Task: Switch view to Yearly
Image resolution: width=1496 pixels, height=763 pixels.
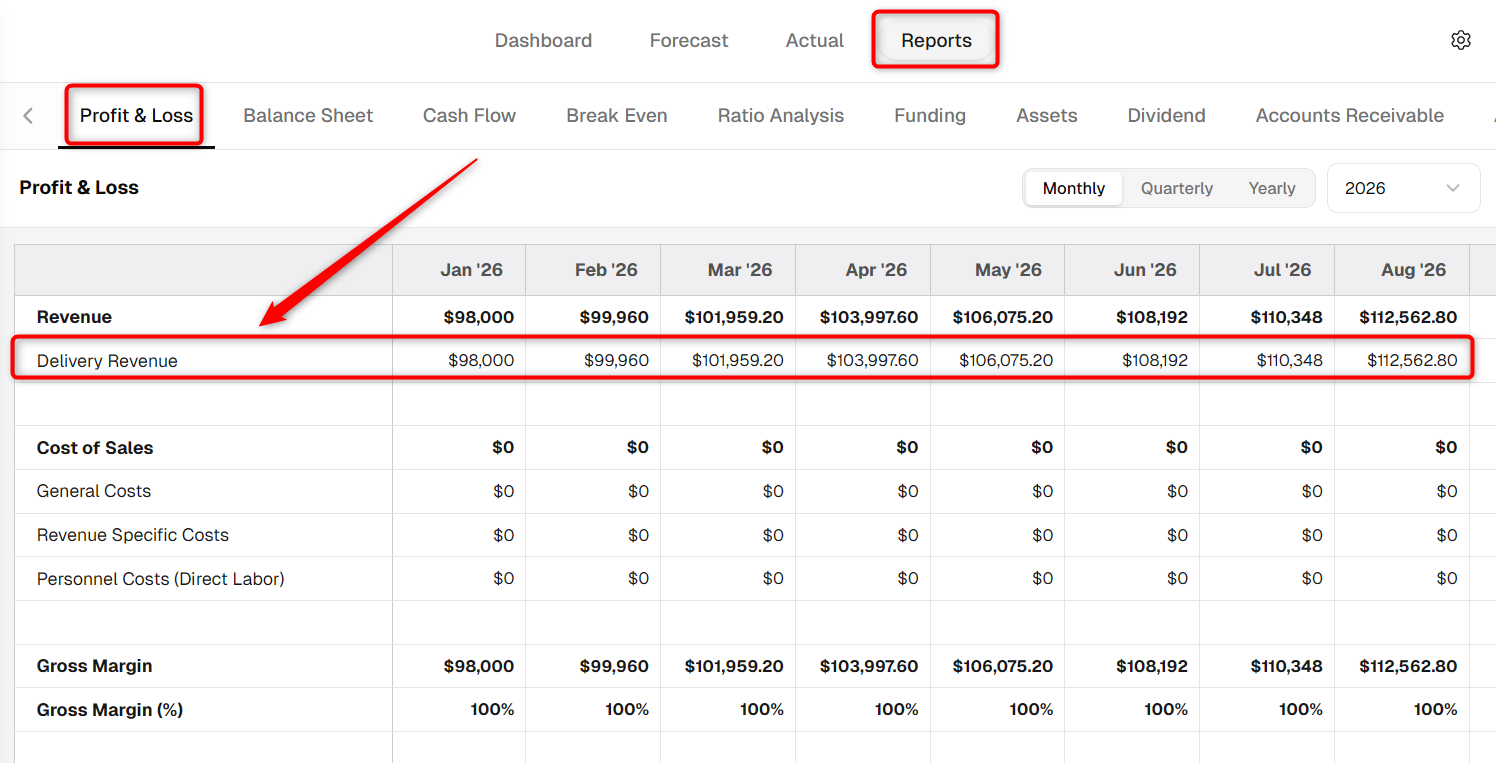Action: [x=1272, y=188]
